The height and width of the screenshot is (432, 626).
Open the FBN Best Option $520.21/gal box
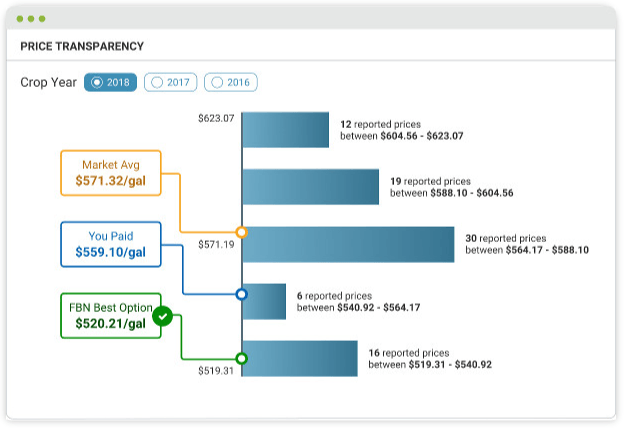(111, 316)
